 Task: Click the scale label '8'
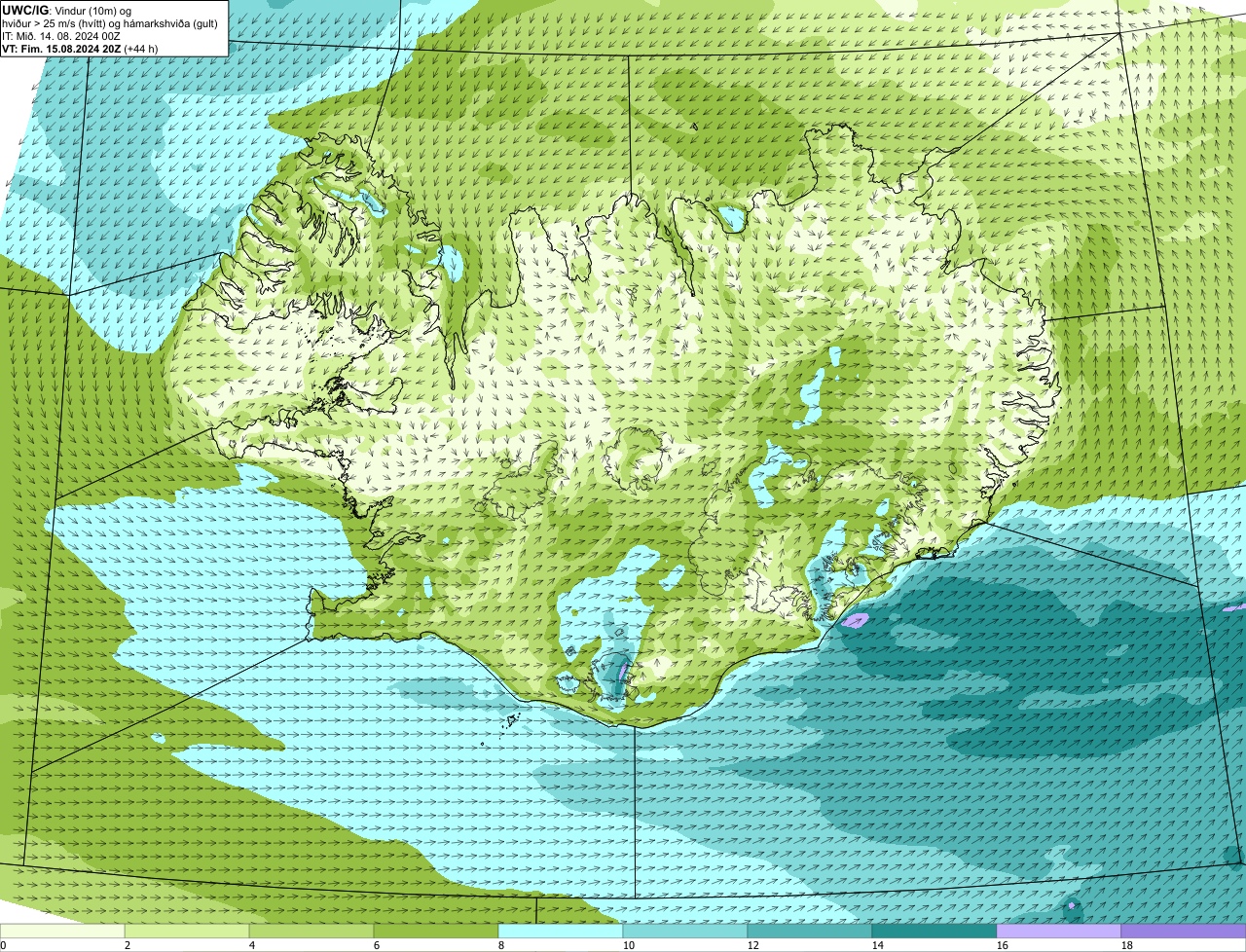501,945
